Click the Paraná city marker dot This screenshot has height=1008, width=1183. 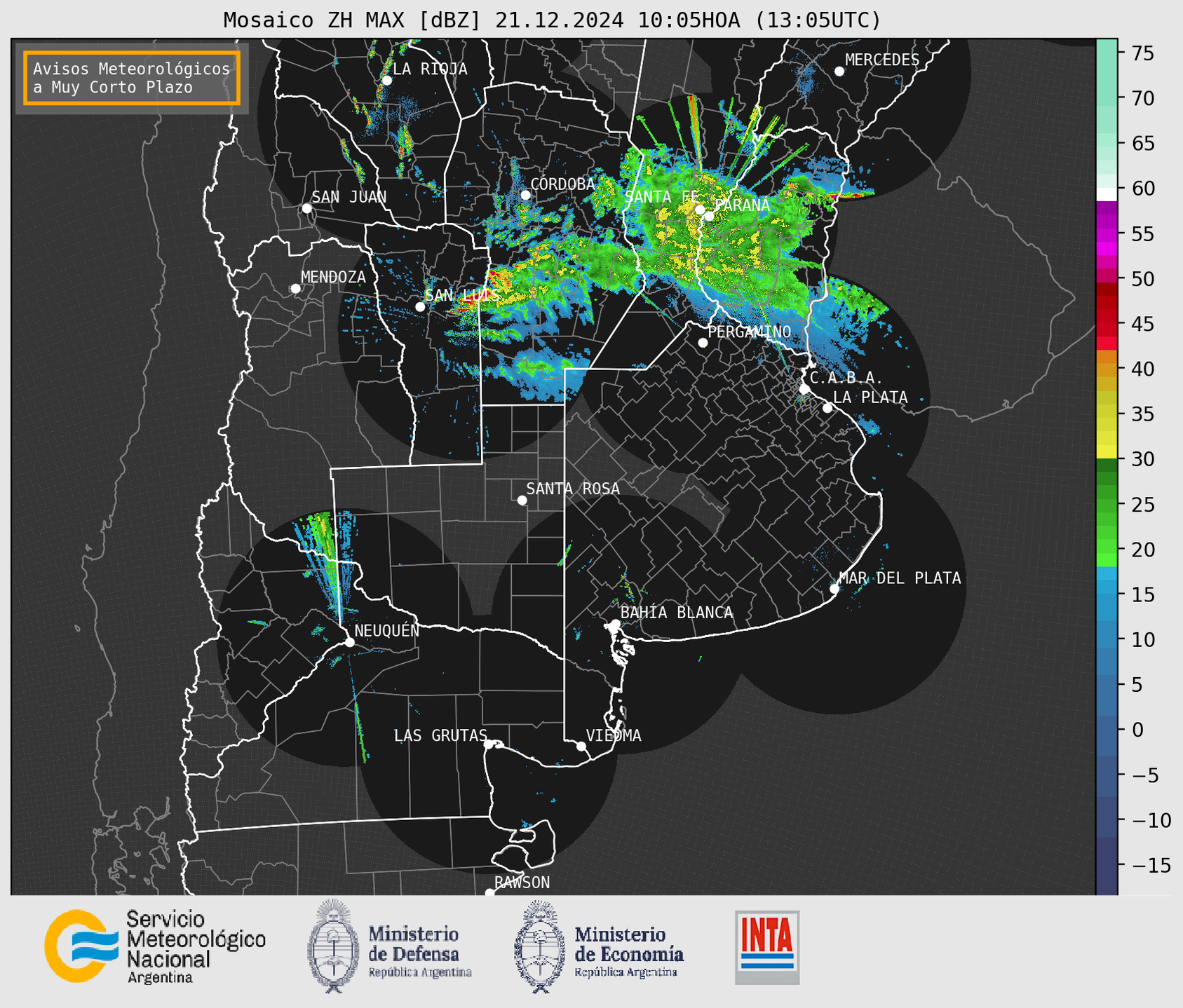tap(709, 216)
